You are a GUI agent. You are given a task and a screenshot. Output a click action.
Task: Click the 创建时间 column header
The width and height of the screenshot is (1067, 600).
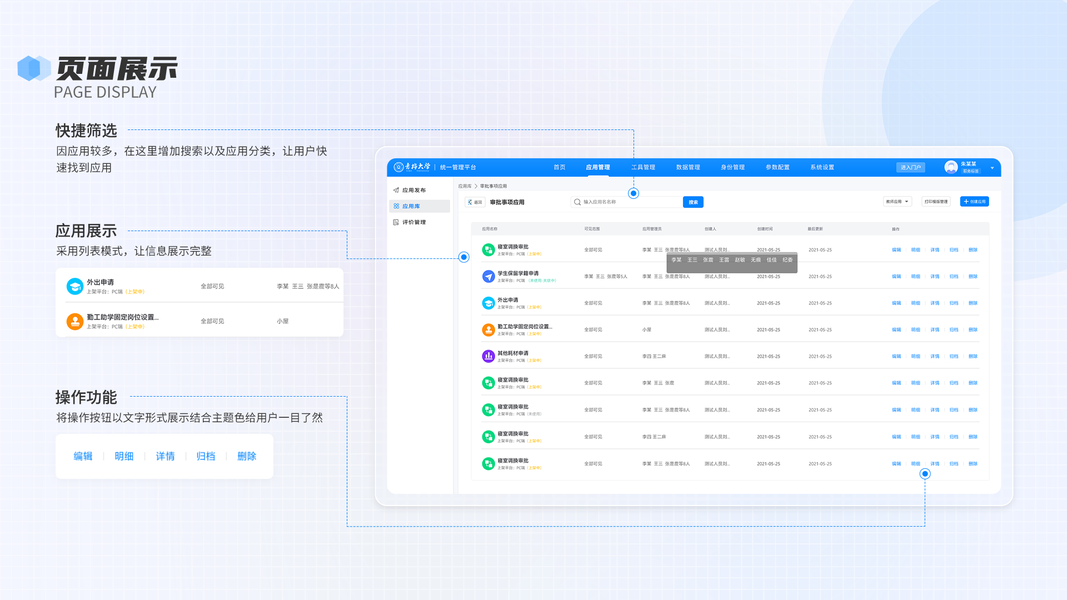(x=765, y=229)
